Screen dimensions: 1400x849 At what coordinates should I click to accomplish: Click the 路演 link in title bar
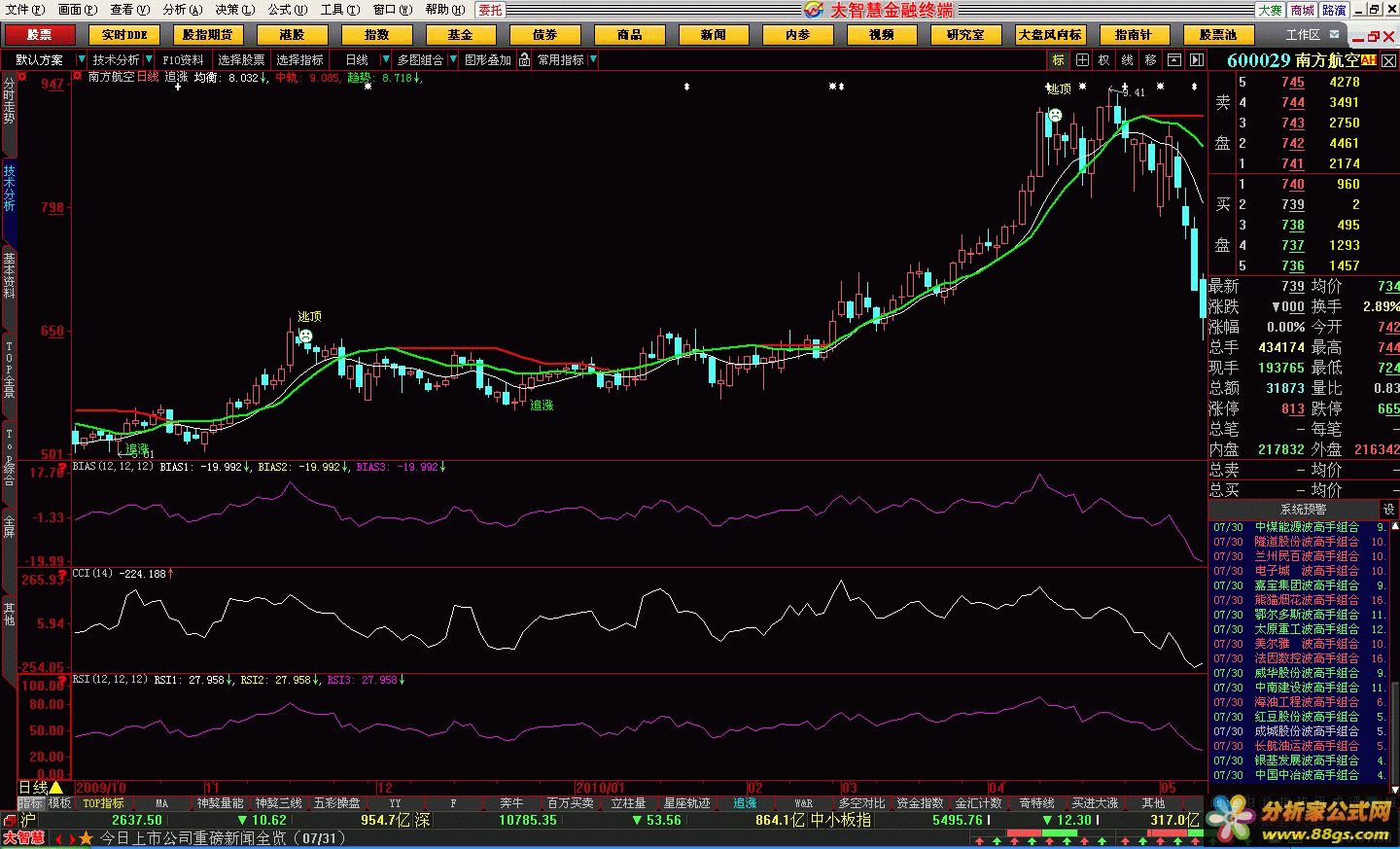tap(1334, 10)
